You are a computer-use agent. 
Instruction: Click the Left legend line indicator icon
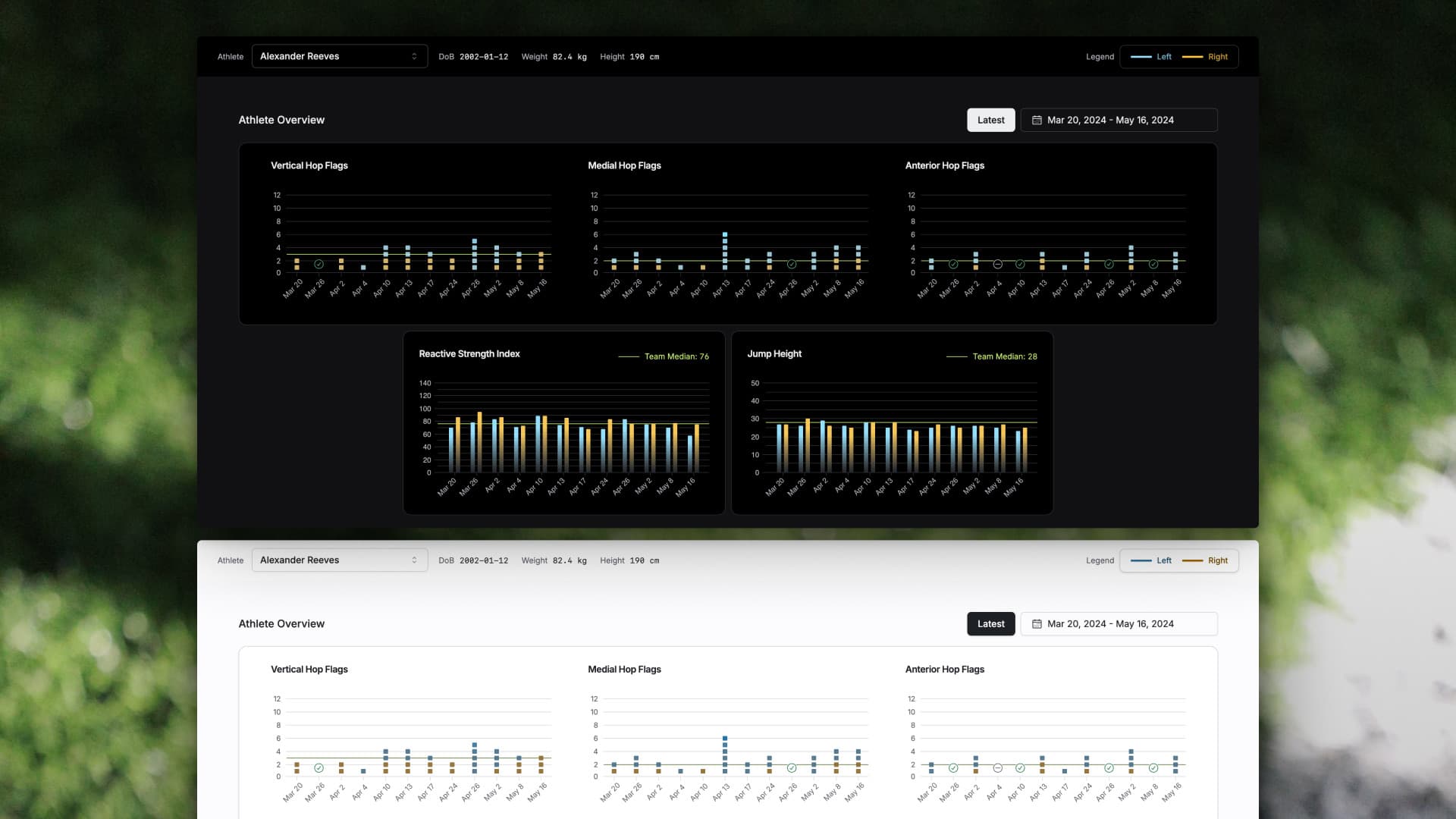tap(1140, 57)
